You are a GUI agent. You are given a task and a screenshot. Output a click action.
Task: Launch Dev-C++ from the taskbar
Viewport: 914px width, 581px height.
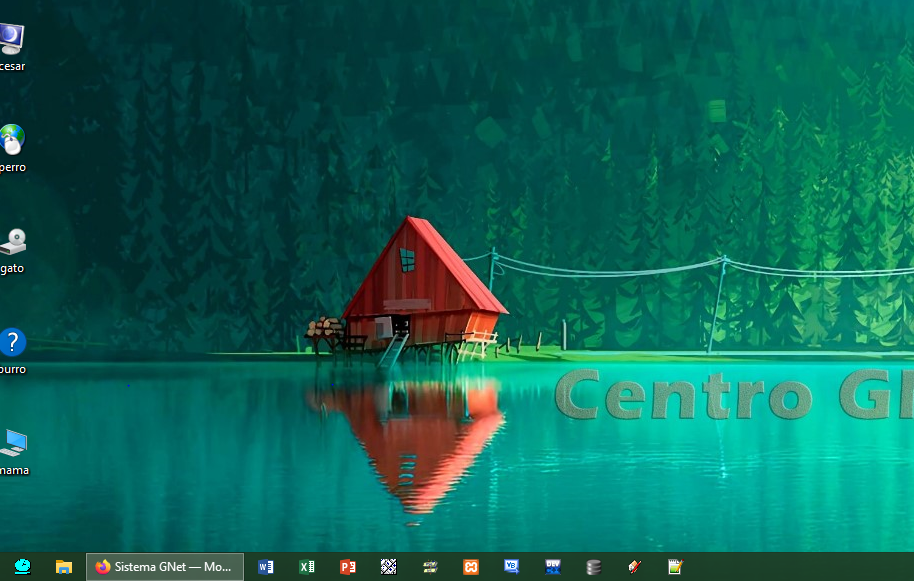553,566
